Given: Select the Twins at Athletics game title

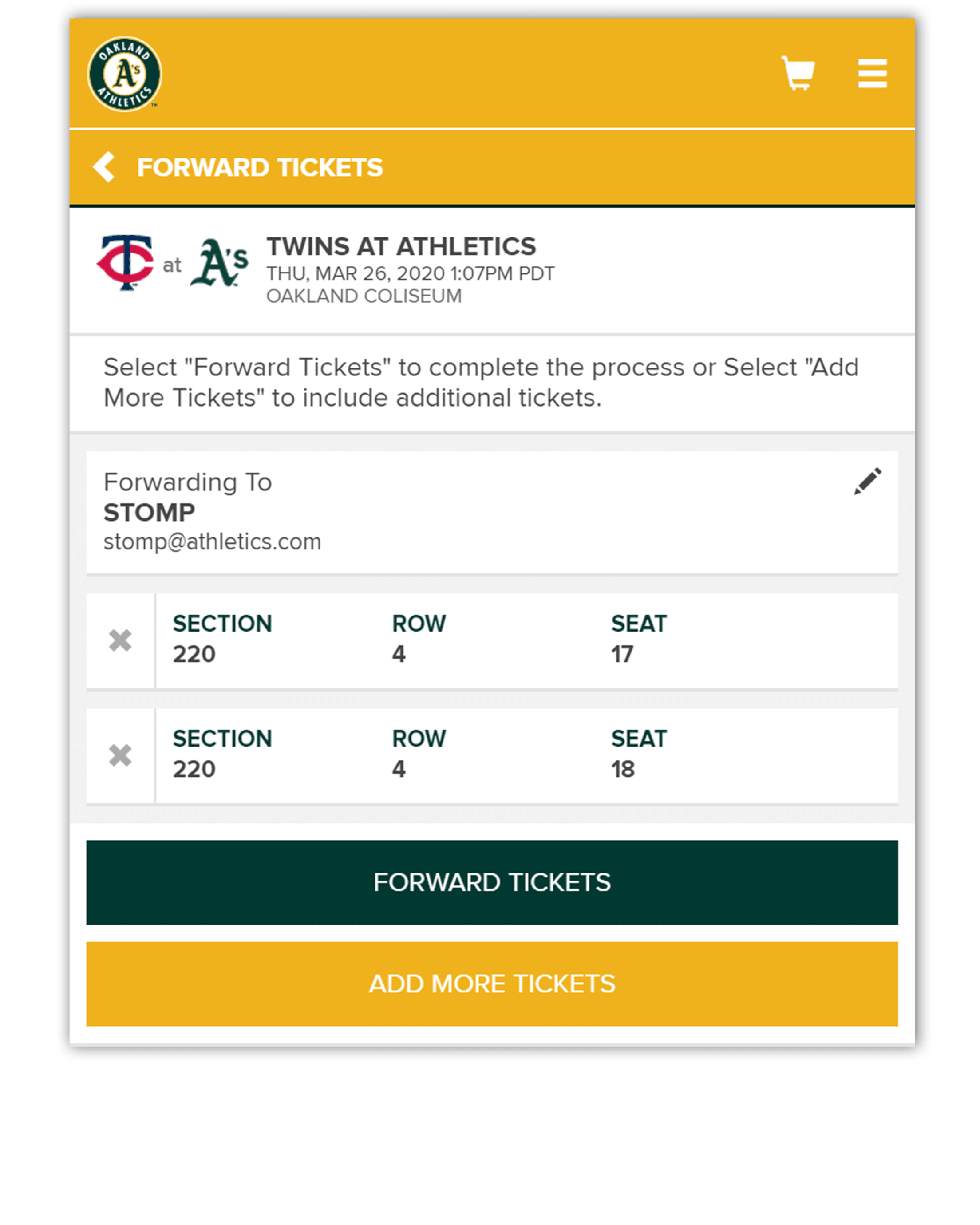Looking at the screenshot, I should [401, 247].
